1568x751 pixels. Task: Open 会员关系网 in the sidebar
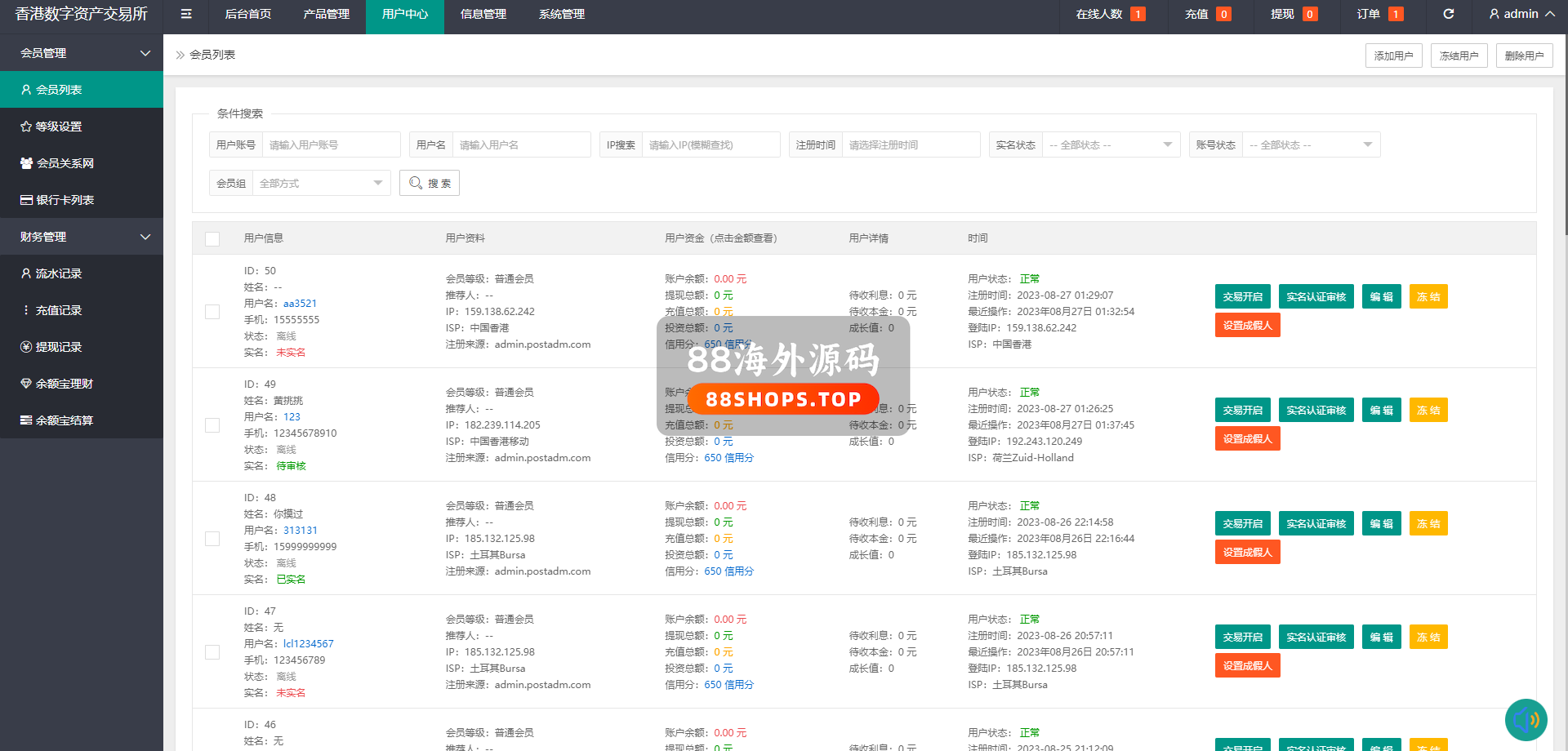tap(65, 163)
